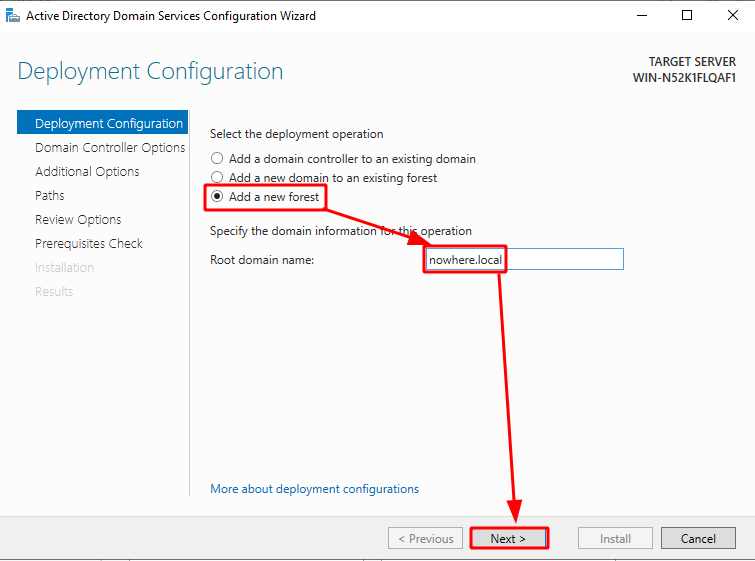Open the Paths step in sidebar
The width and height of the screenshot is (755, 561).
50,196
